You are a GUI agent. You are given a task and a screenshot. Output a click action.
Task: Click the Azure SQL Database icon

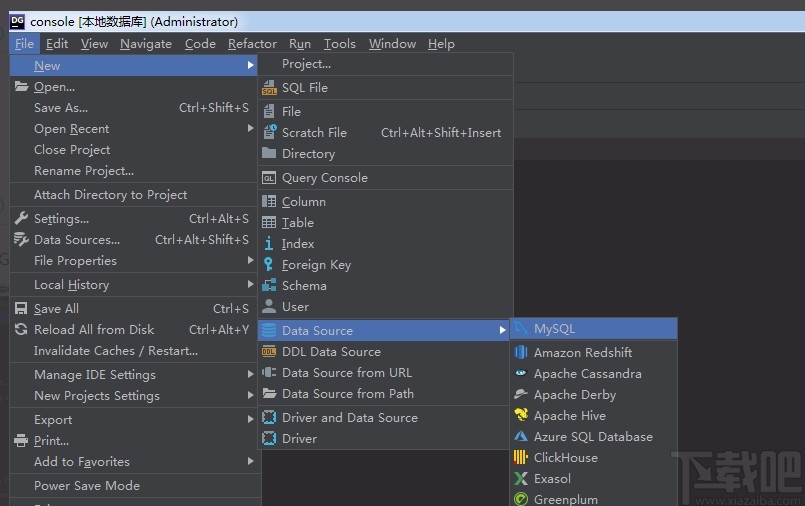pos(521,436)
